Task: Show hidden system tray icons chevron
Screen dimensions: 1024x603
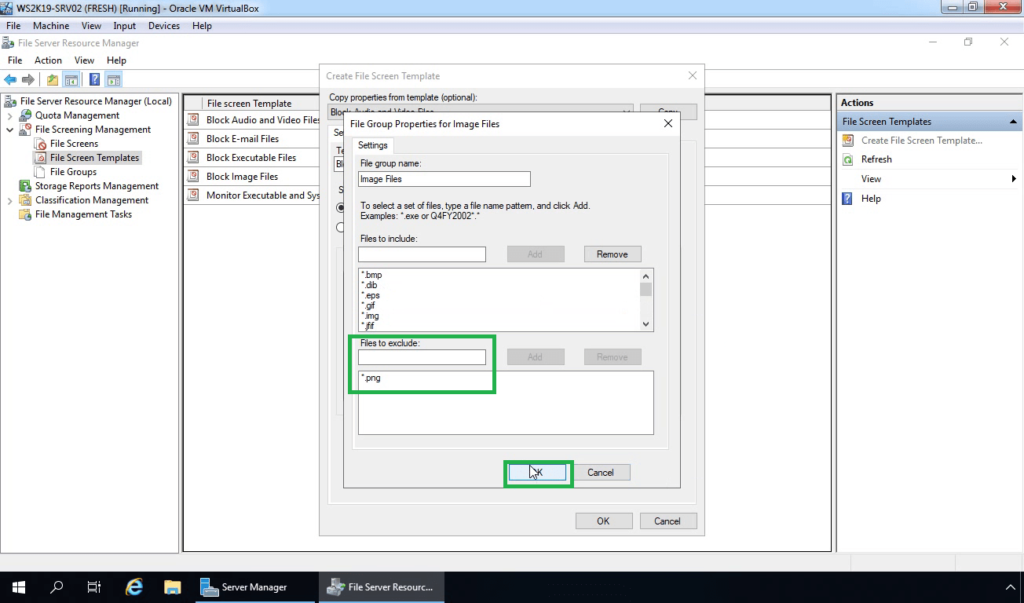Action: [1010, 587]
